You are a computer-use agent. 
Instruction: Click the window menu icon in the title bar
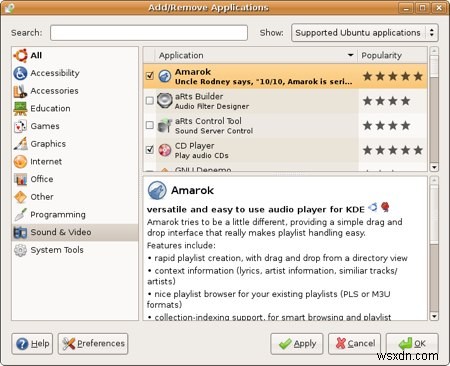coord(9,7)
